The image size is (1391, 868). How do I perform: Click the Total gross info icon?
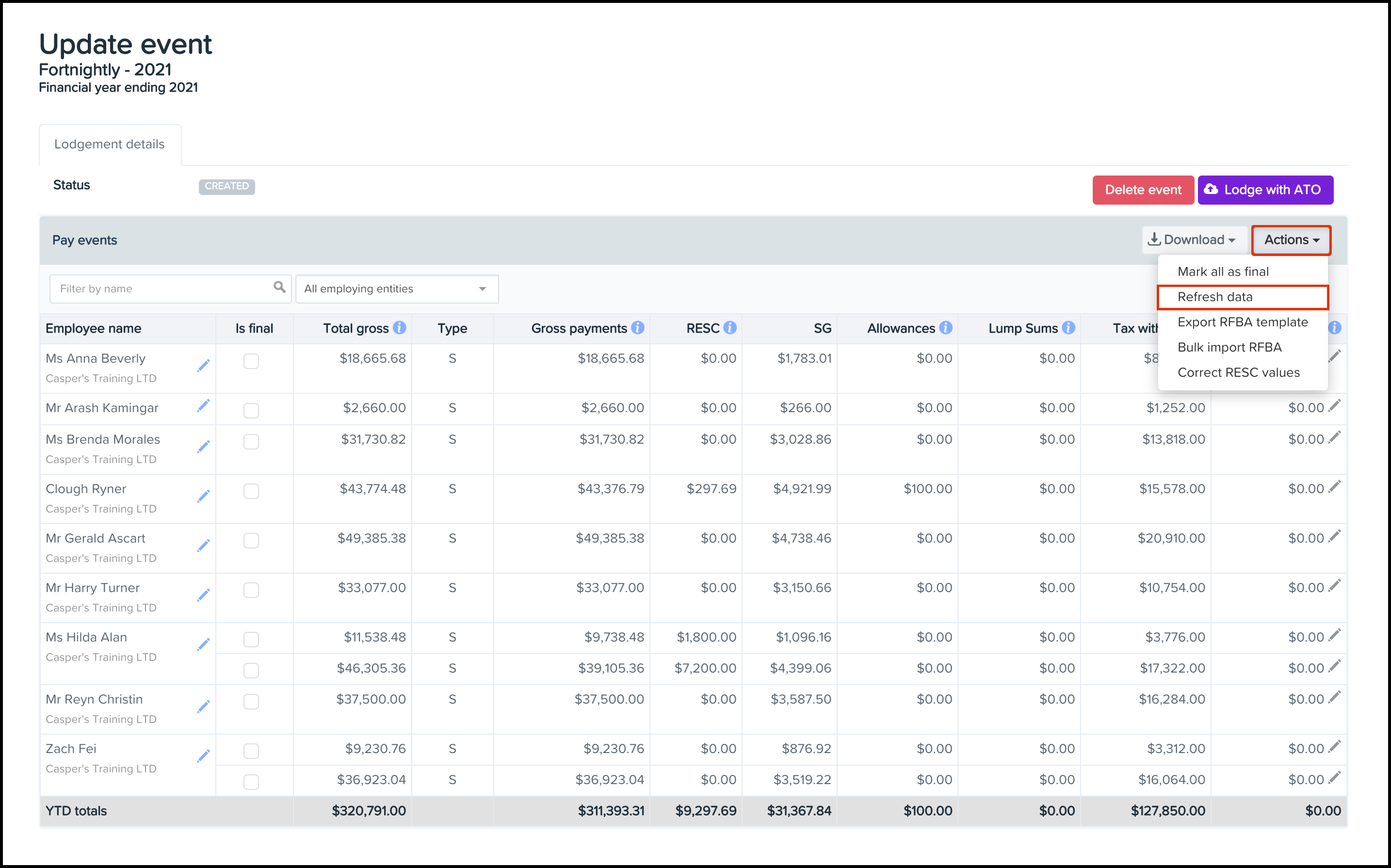[x=400, y=328]
